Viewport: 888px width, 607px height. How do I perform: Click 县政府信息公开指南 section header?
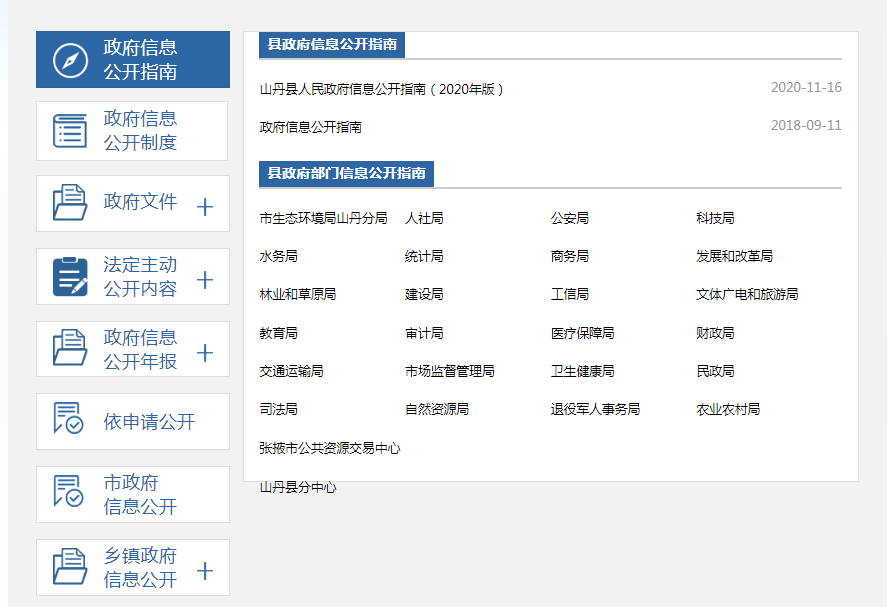[332, 45]
